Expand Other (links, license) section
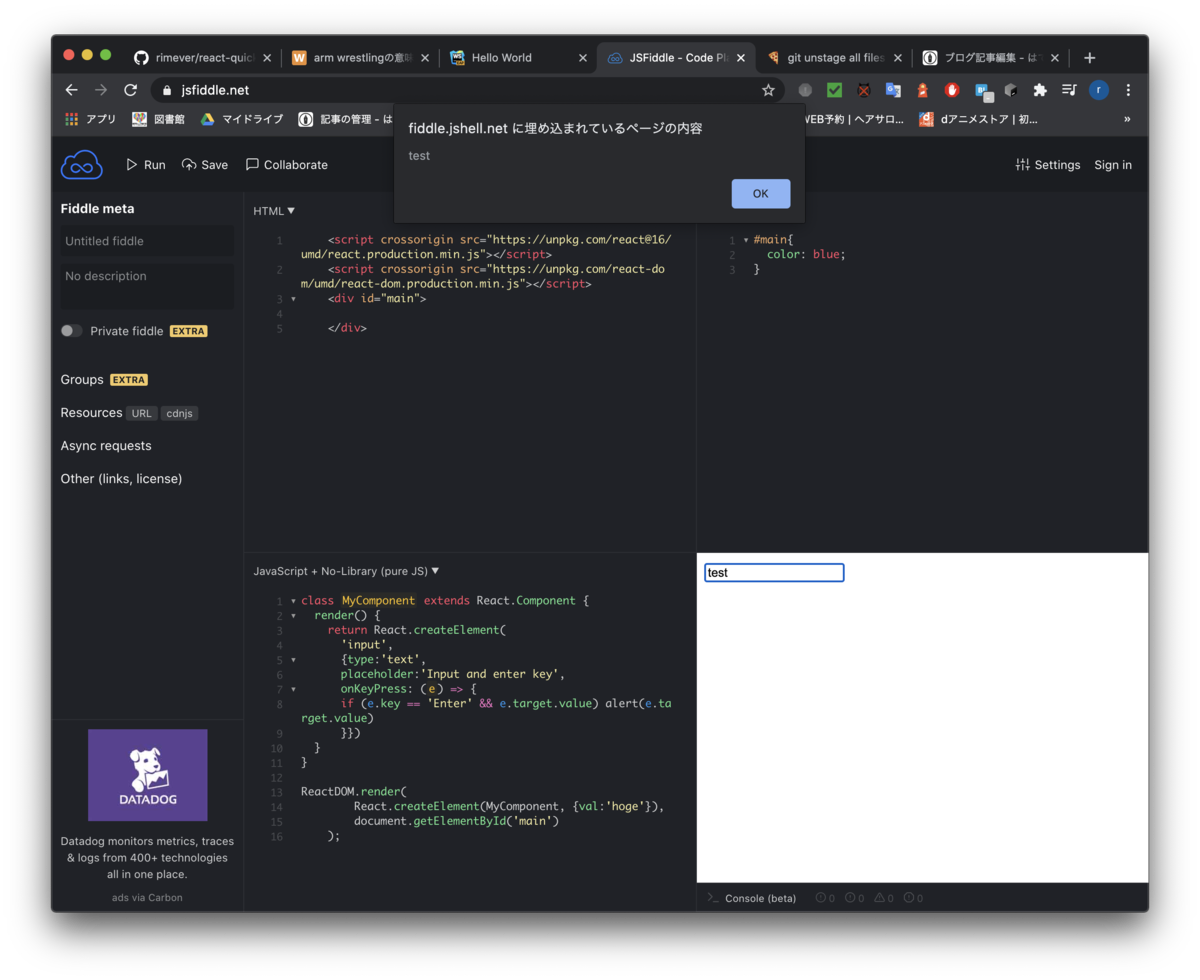1200x980 pixels. [x=121, y=479]
